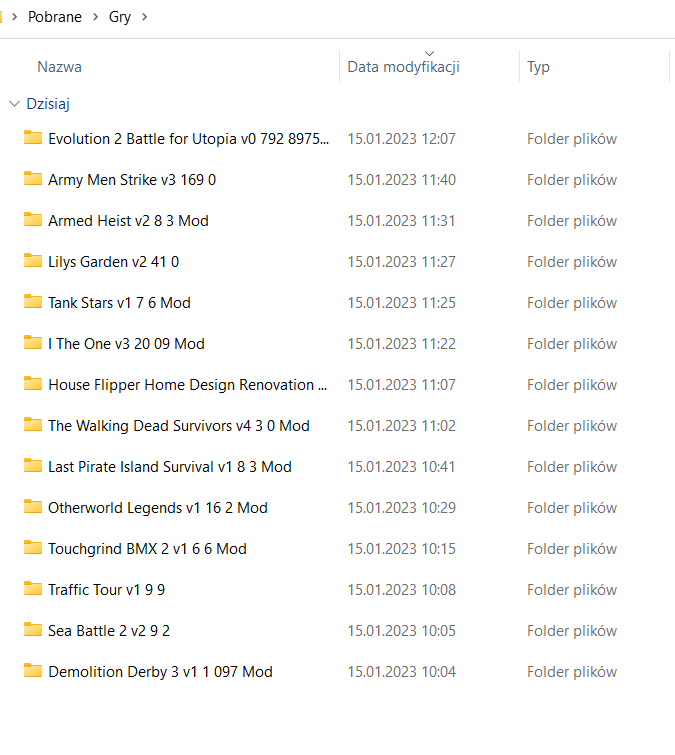The height and width of the screenshot is (755, 675).
Task: Select folder name I The One v3 20 09 Mod
Action: 127,344
